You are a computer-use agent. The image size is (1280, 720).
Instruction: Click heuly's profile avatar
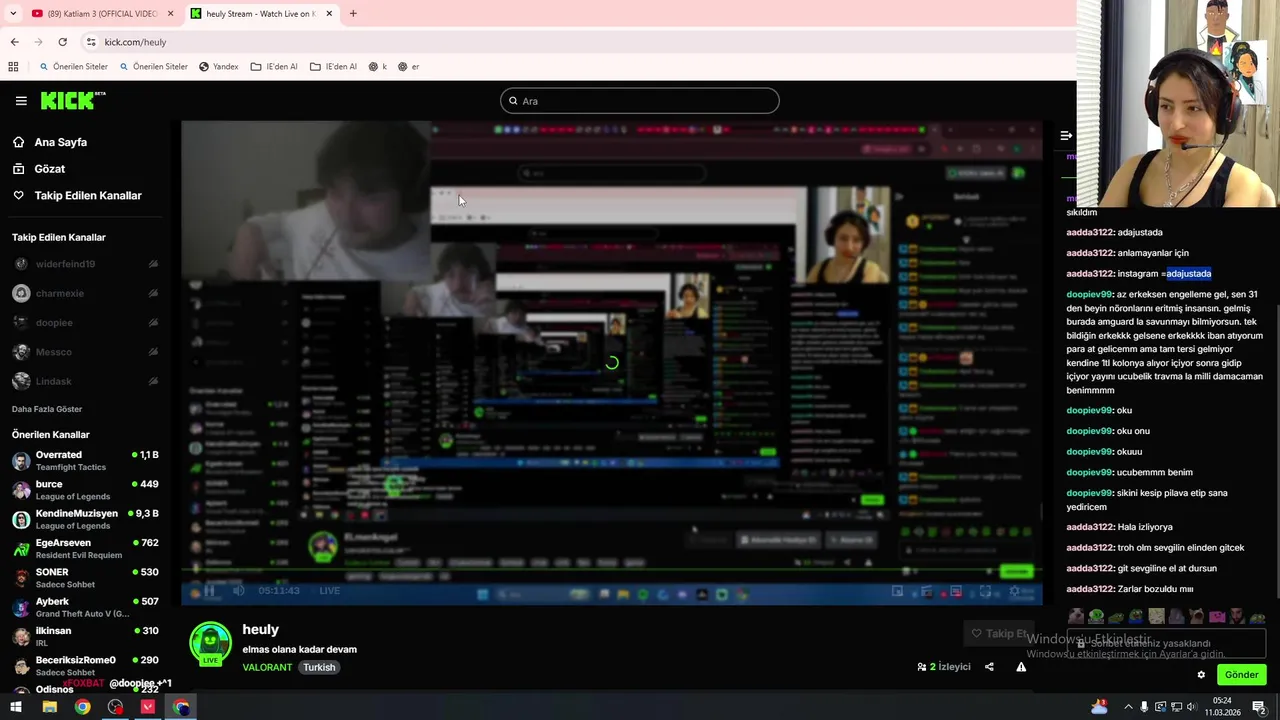click(210, 643)
